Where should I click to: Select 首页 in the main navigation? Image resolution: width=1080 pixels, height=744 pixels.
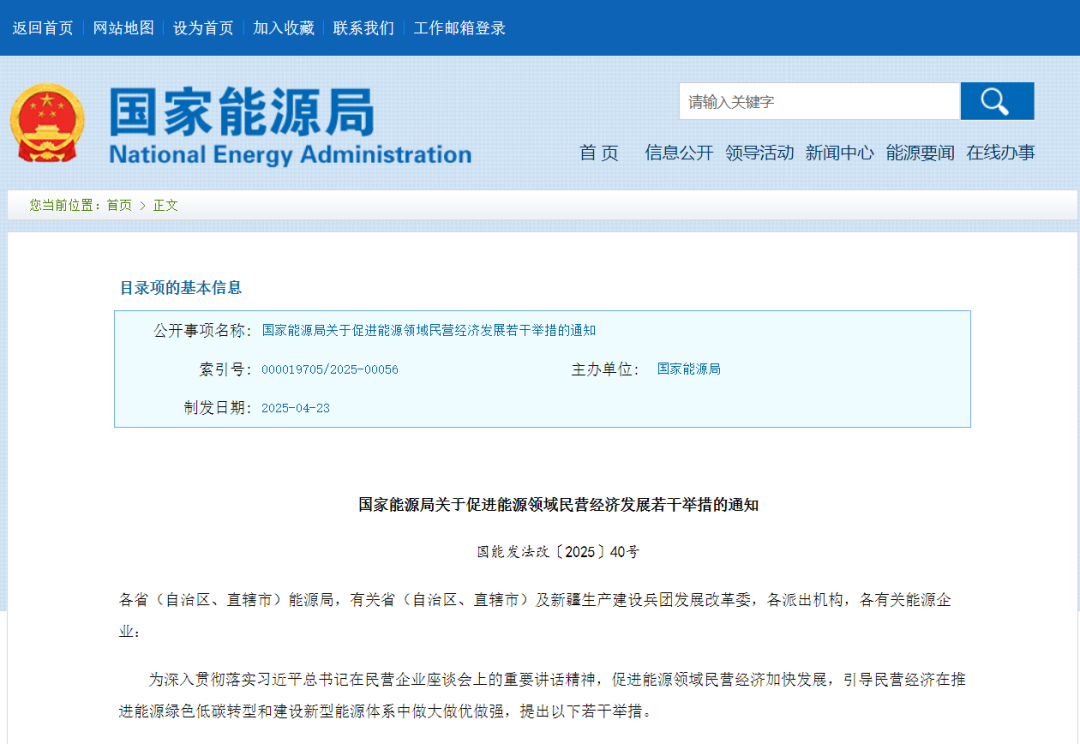tap(598, 154)
